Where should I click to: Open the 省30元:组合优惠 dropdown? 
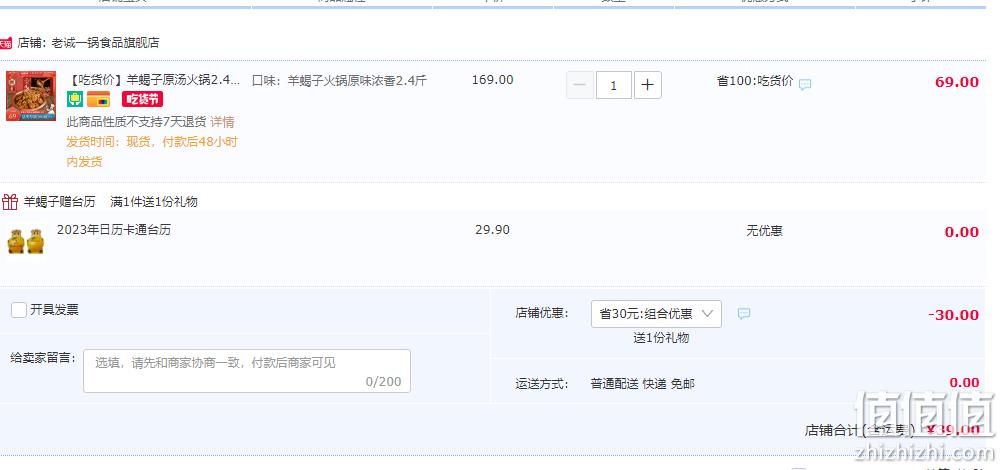click(x=656, y=314)
